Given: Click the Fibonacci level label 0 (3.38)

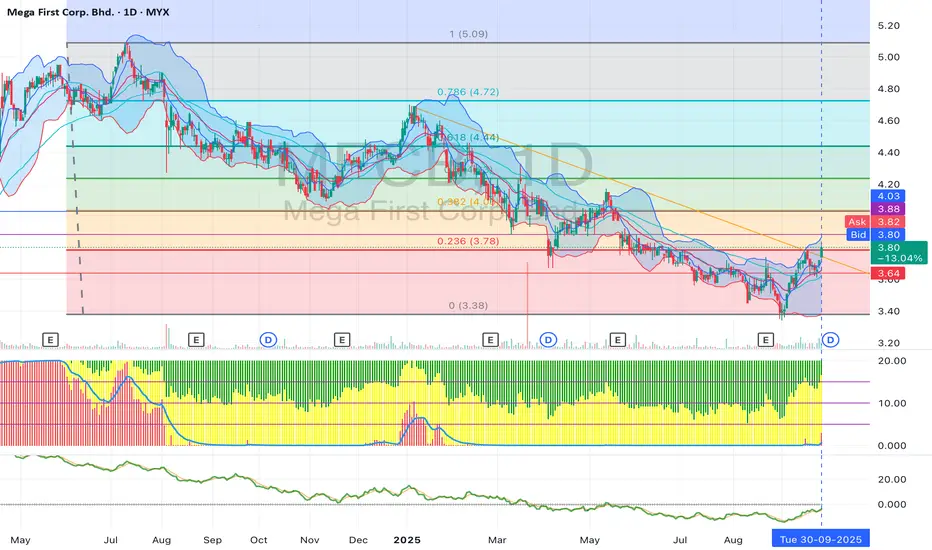Looking at the screenshot, I should (468, 306).
